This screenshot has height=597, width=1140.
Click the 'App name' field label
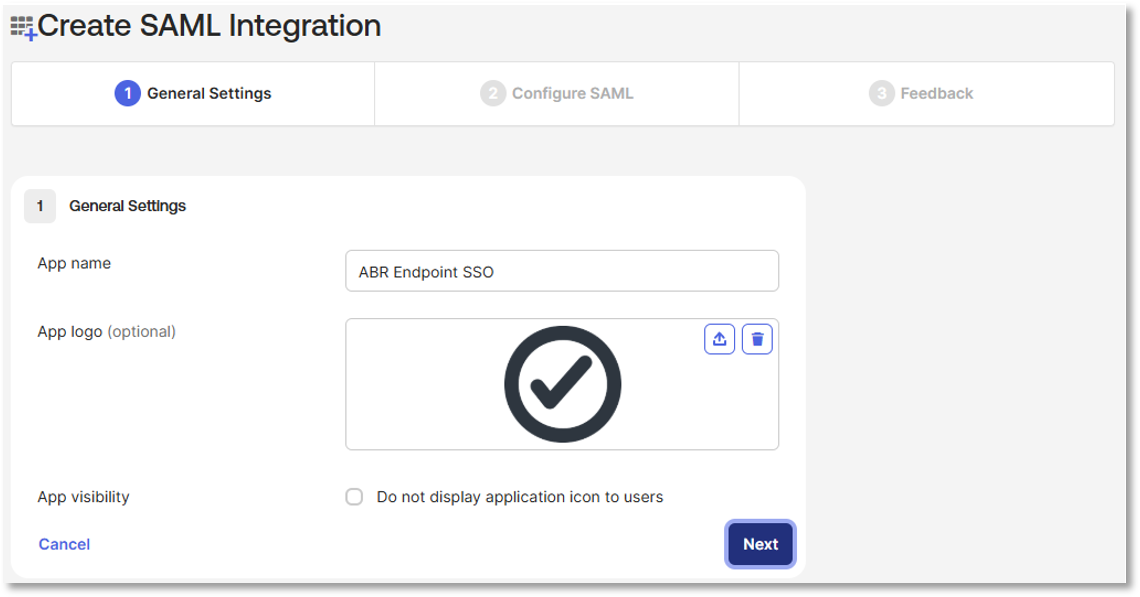tap(74, 263)
